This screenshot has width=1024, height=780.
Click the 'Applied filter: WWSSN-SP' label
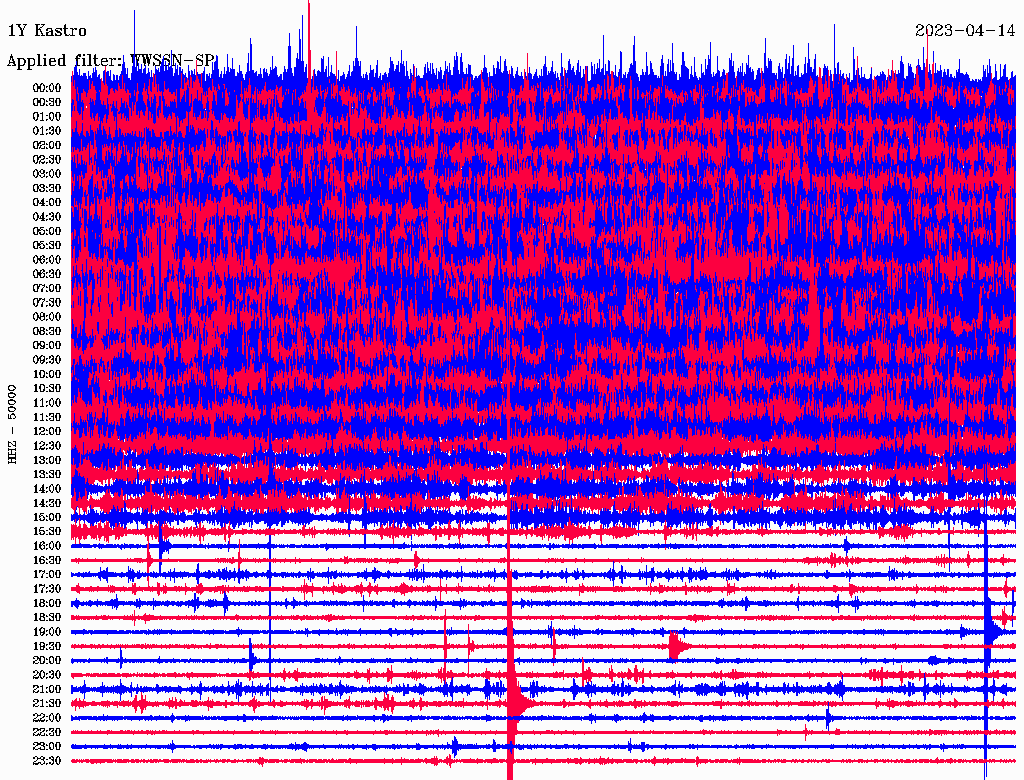(x=110, y=61)
